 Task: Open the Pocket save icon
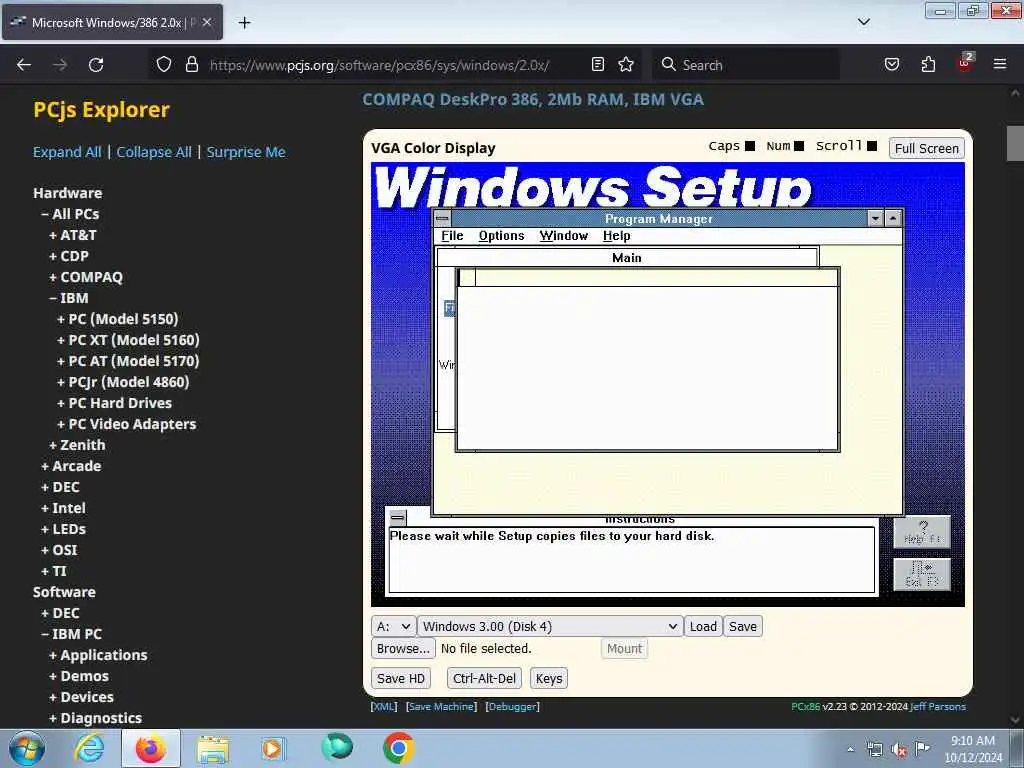click(x=892, y=64)
